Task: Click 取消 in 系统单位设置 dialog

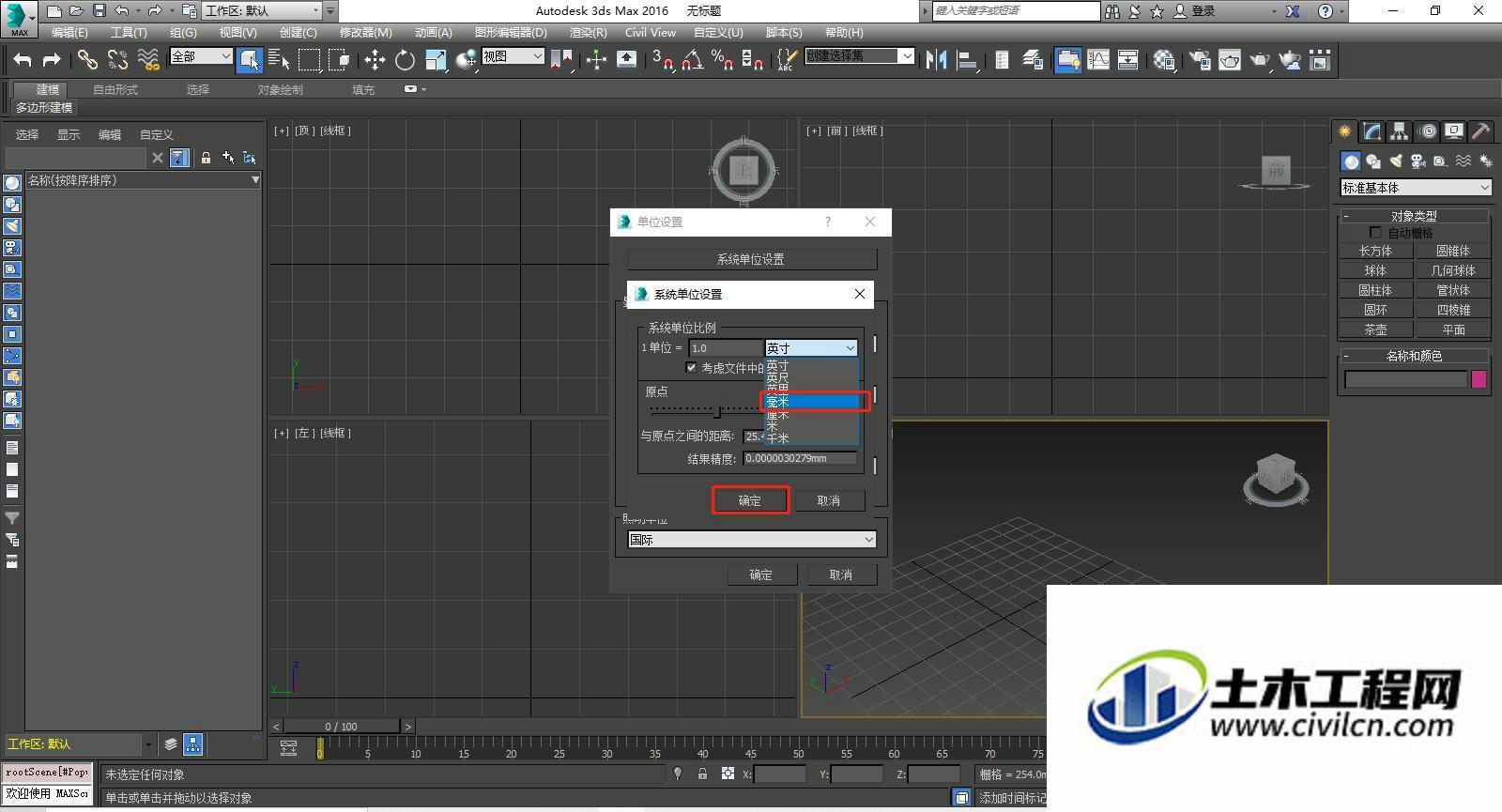Action: 828,500
